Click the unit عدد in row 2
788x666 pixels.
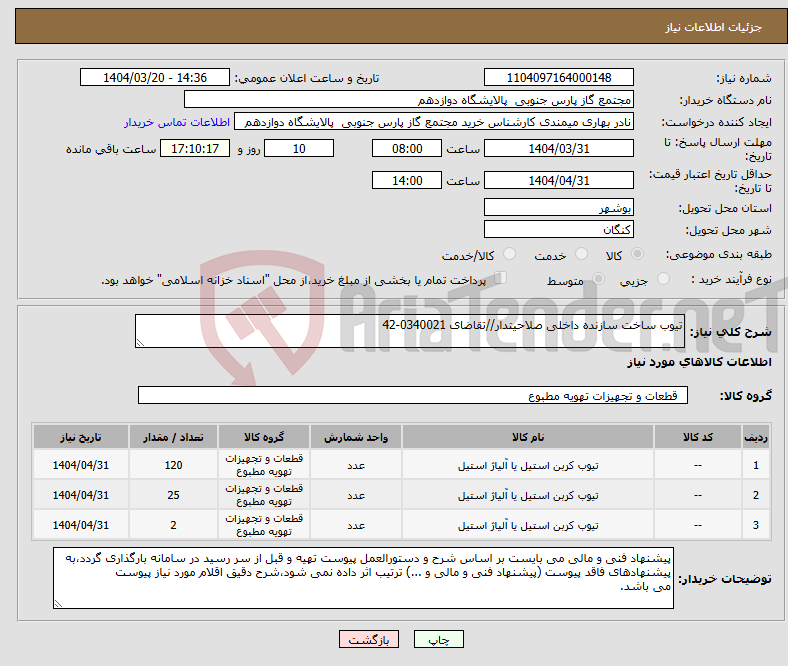pyautogui.click(x=356, y=496)
